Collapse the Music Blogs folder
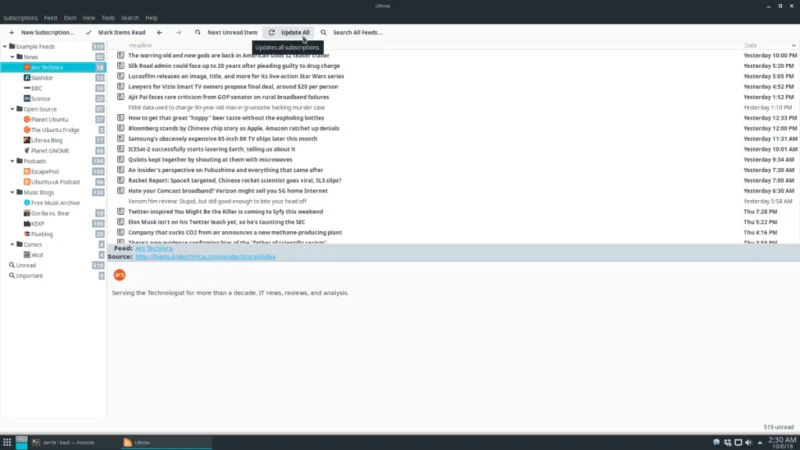 tap(12, 192)
